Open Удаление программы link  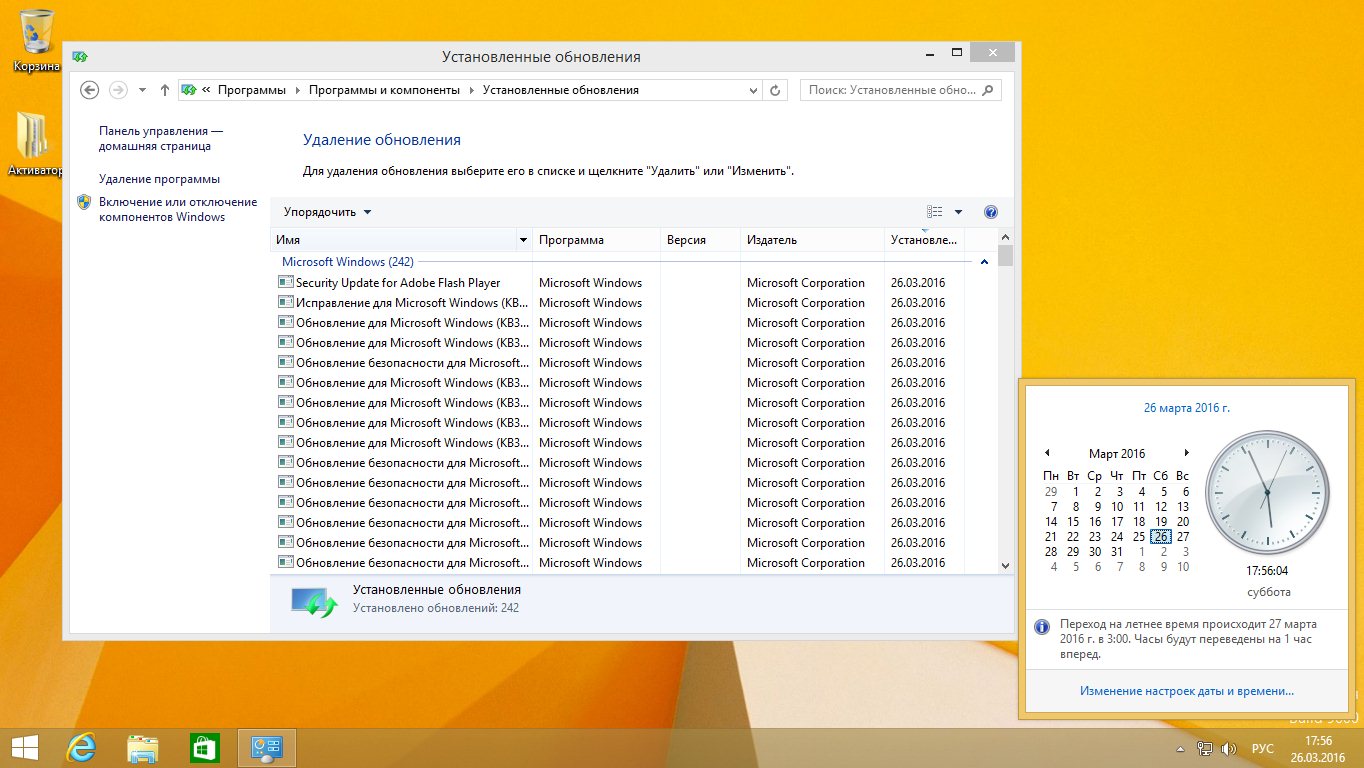pos(159,179)
